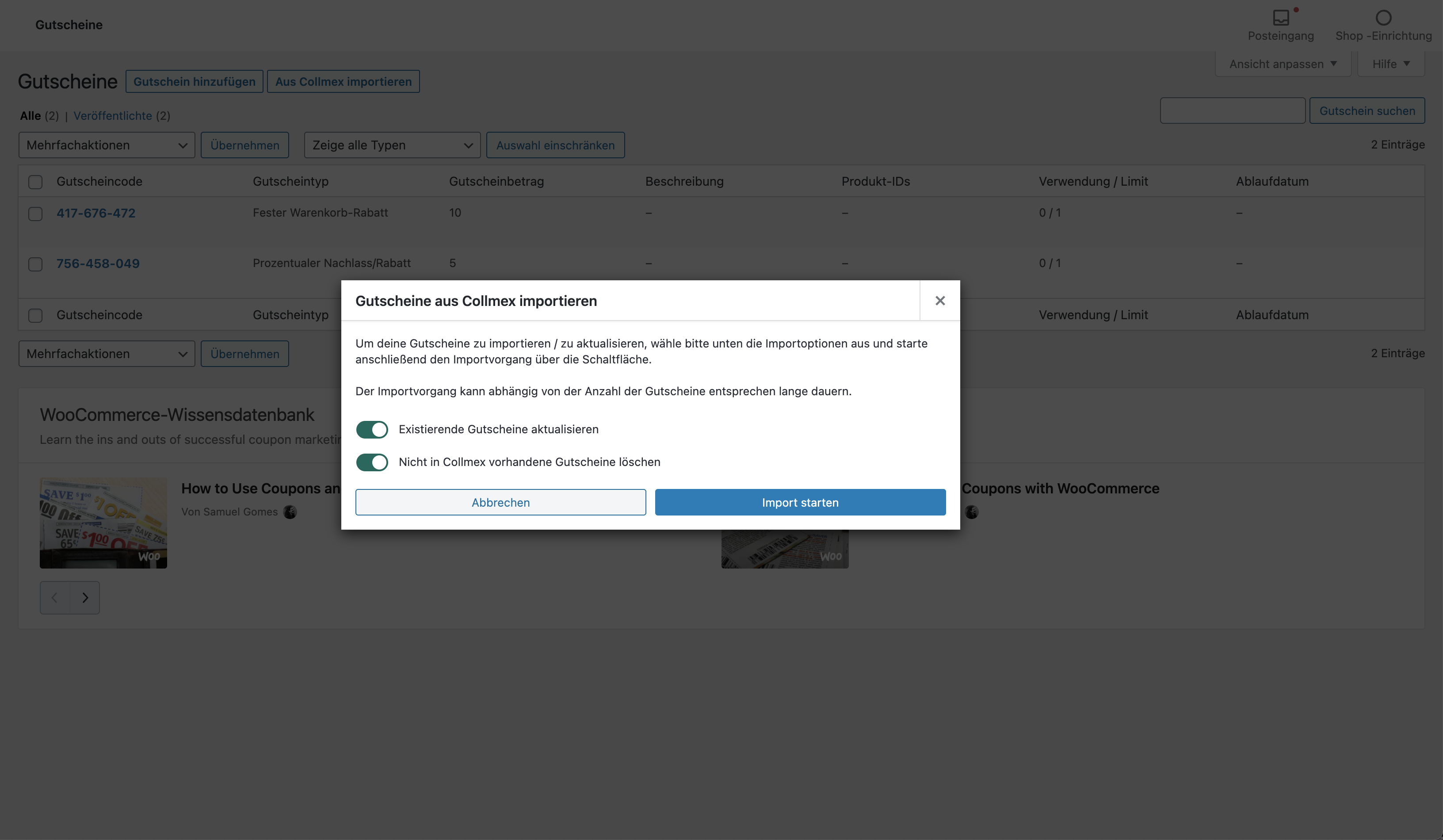Click Import starten button

(x=800, y=502)
